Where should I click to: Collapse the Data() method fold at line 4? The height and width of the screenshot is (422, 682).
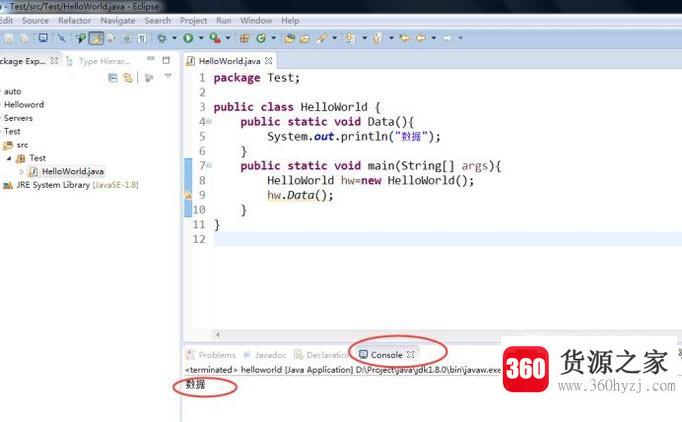209,121
